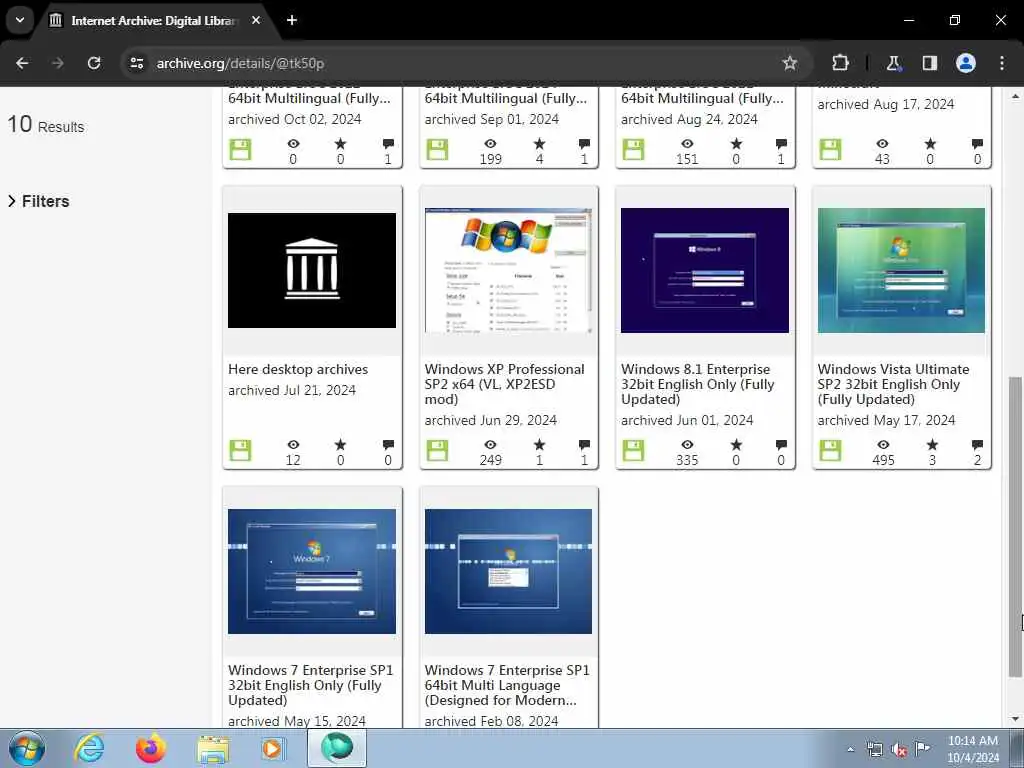This screenshot has width=1024, height=768.
Task: Show hidden system tray icons arrow
Action: click(x=850, y=750)
